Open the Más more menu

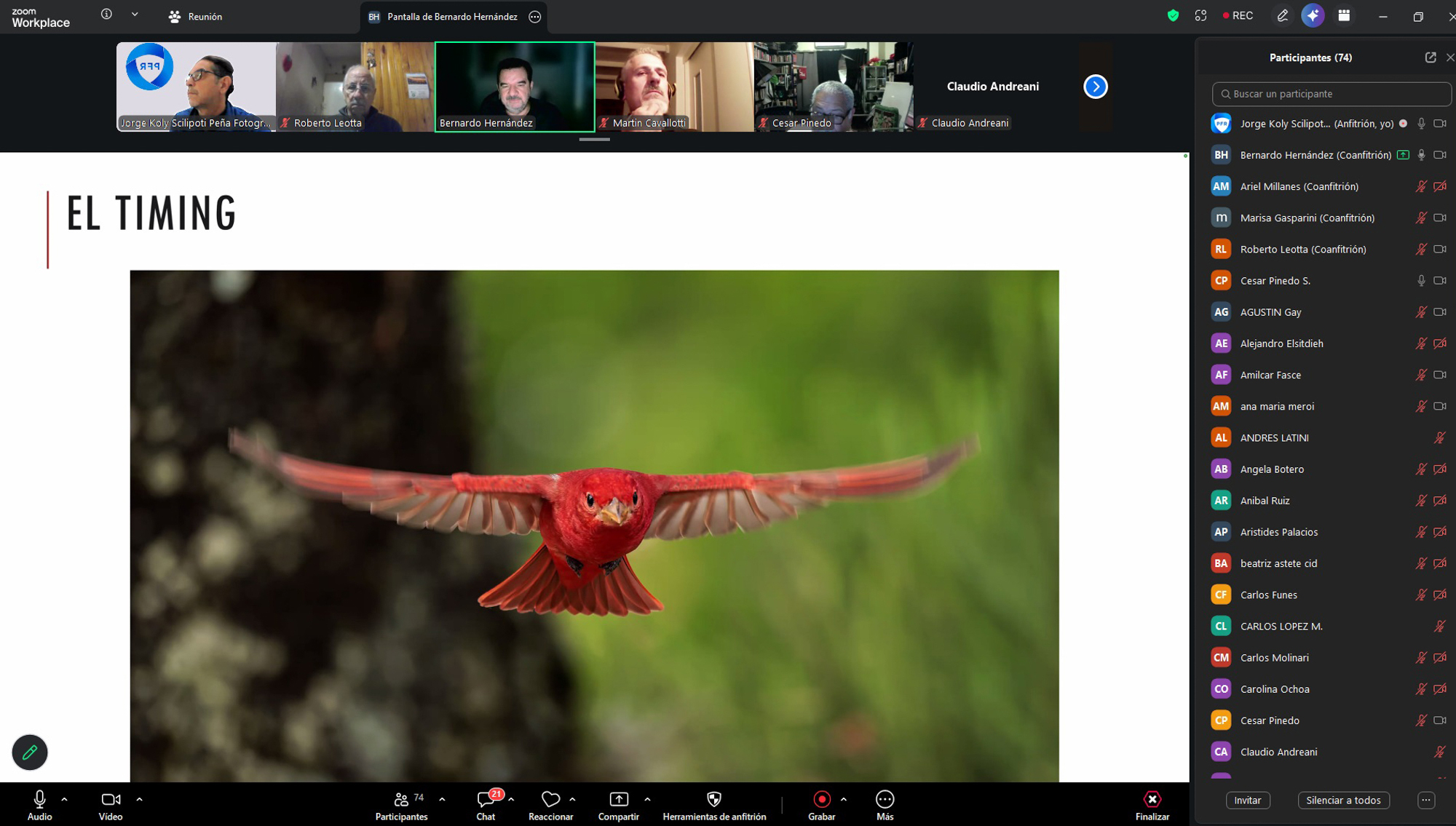885,805
